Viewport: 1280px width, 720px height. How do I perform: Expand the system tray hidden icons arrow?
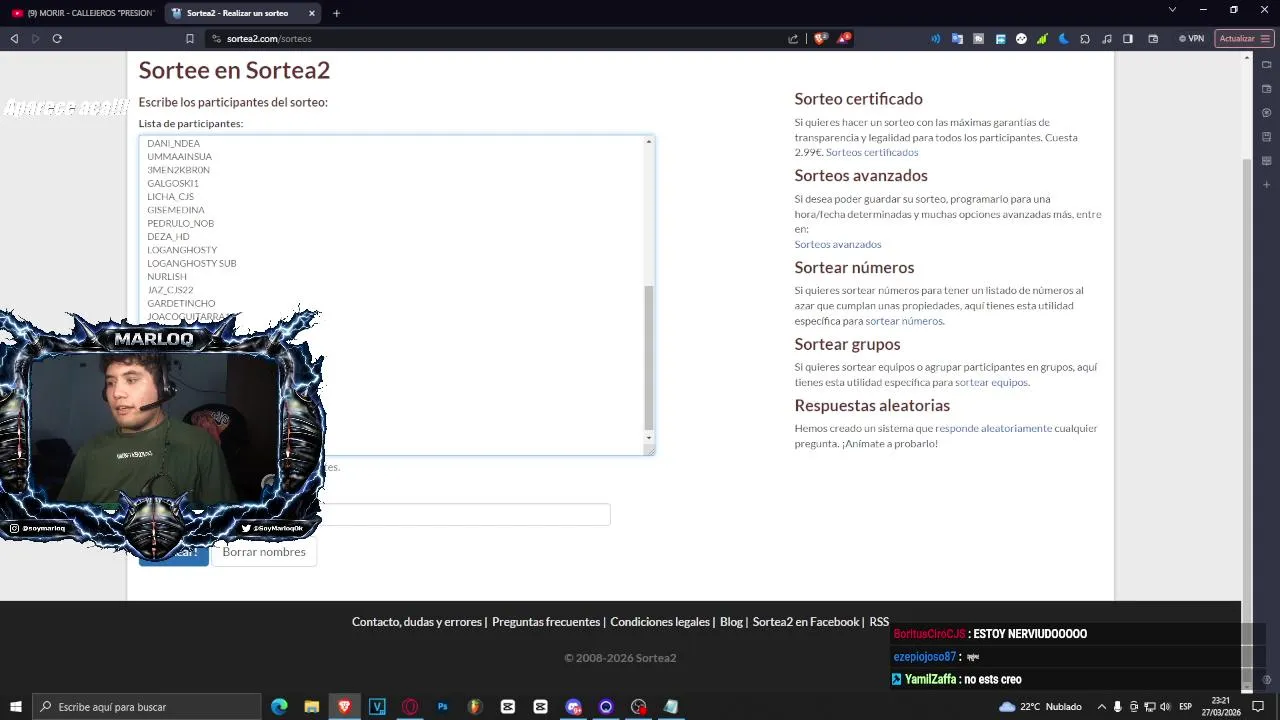[1101, 707]
